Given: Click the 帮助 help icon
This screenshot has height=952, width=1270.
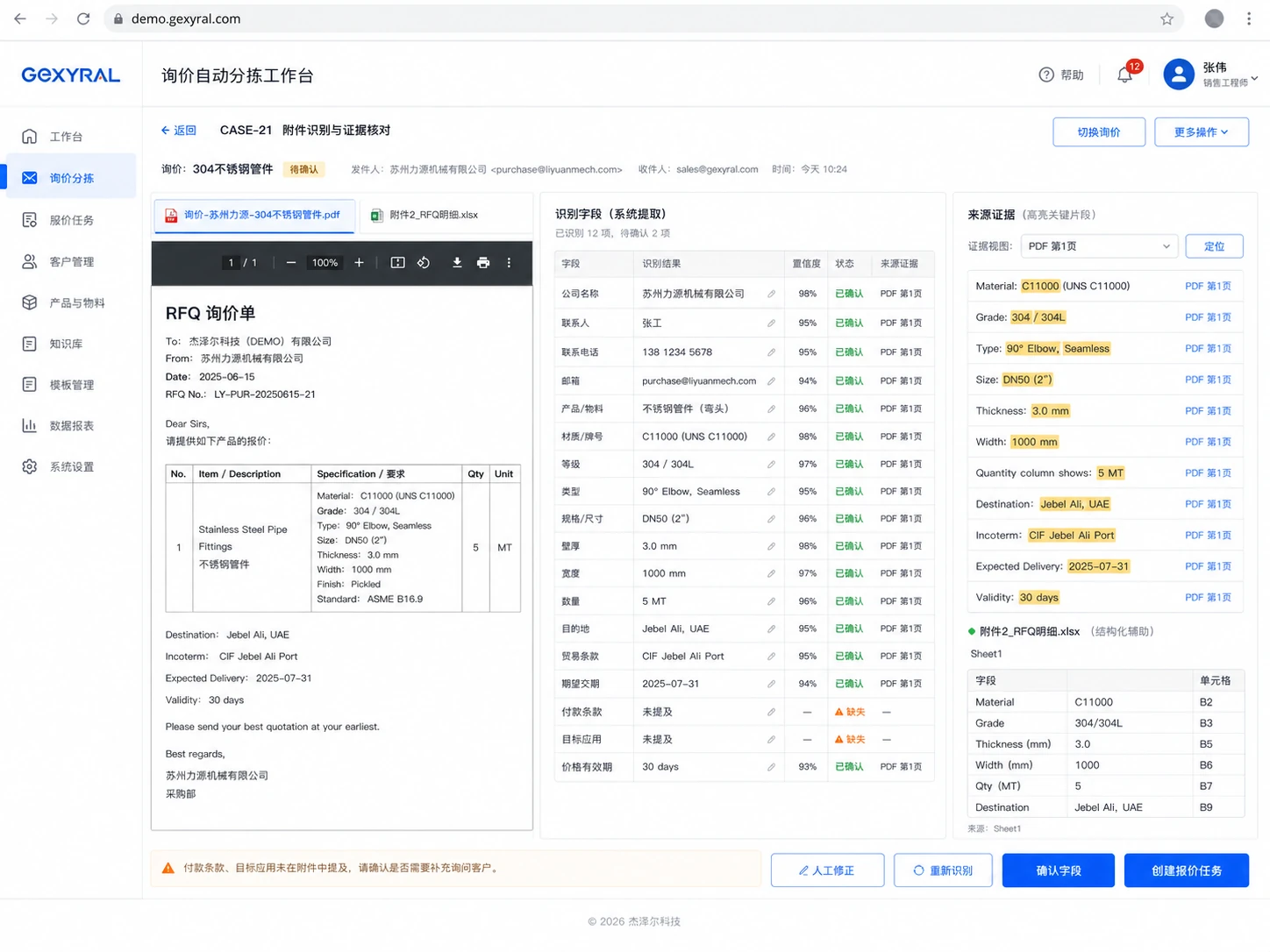Looking at the screenshot, I should pyautogui.click(x=1046, y=75).
